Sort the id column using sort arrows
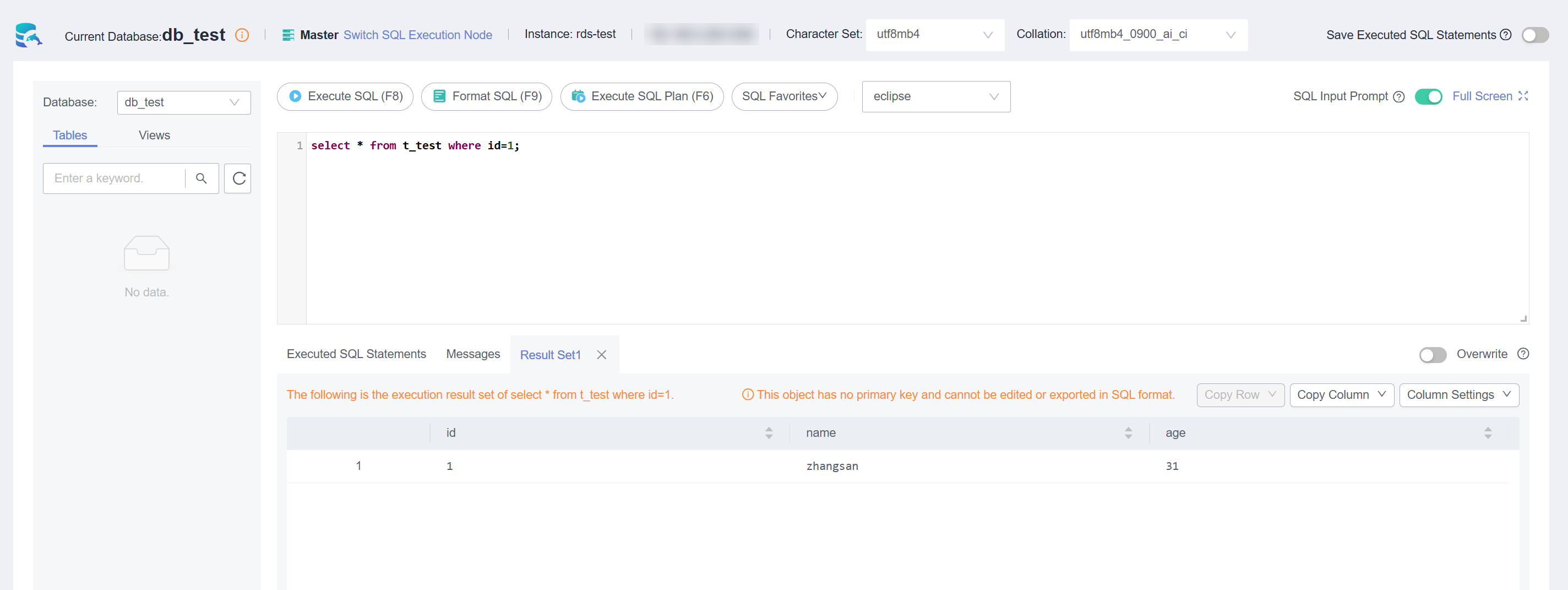The image size is (1568, 590). pyautogui.click(x=769, y=433)
